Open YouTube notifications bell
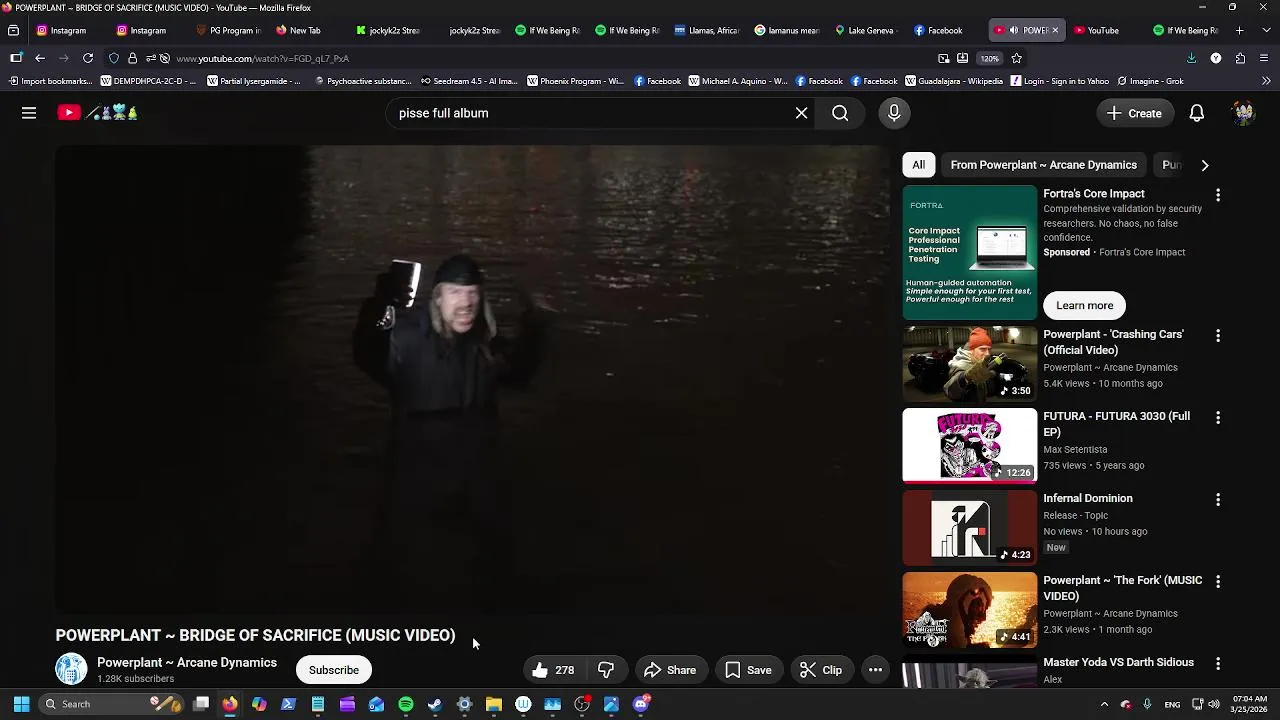Image resolution: width=1280 pixels, height=720 pixels. coord(1196,113)
